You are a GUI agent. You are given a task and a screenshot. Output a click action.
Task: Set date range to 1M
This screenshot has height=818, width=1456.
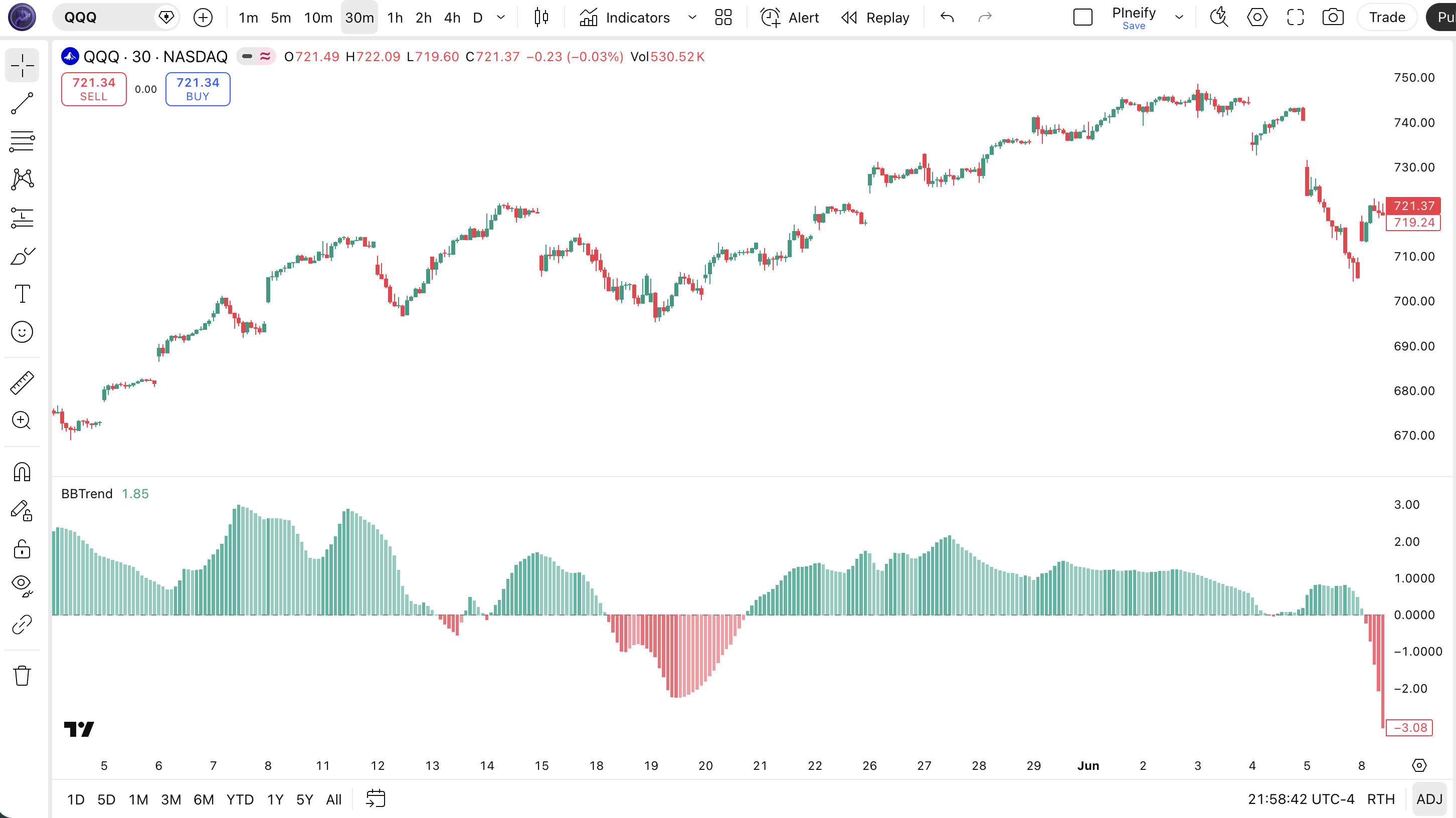[138, 799]
